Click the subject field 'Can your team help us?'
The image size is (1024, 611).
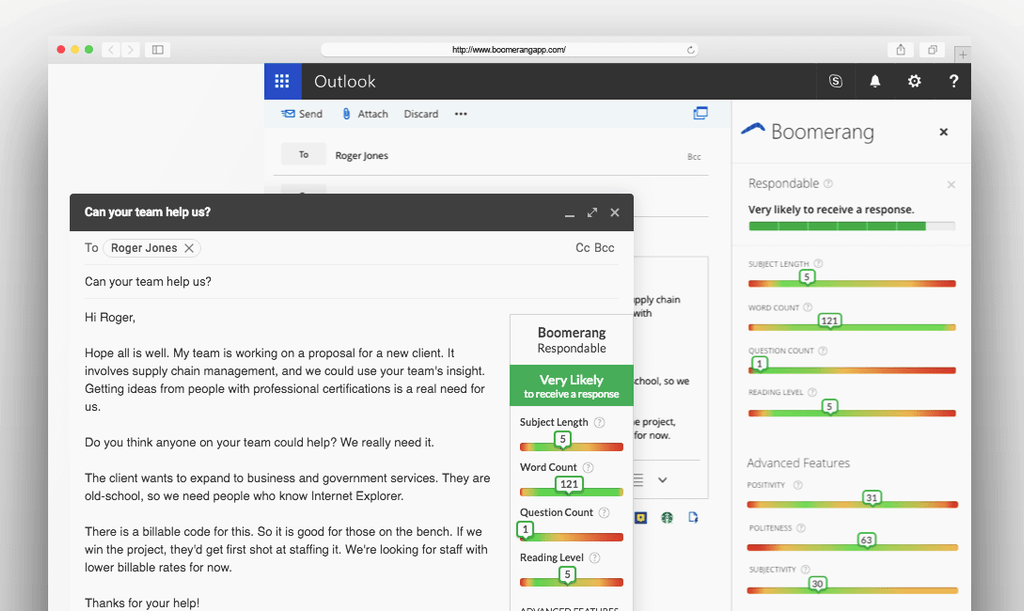tap(351, 281)
